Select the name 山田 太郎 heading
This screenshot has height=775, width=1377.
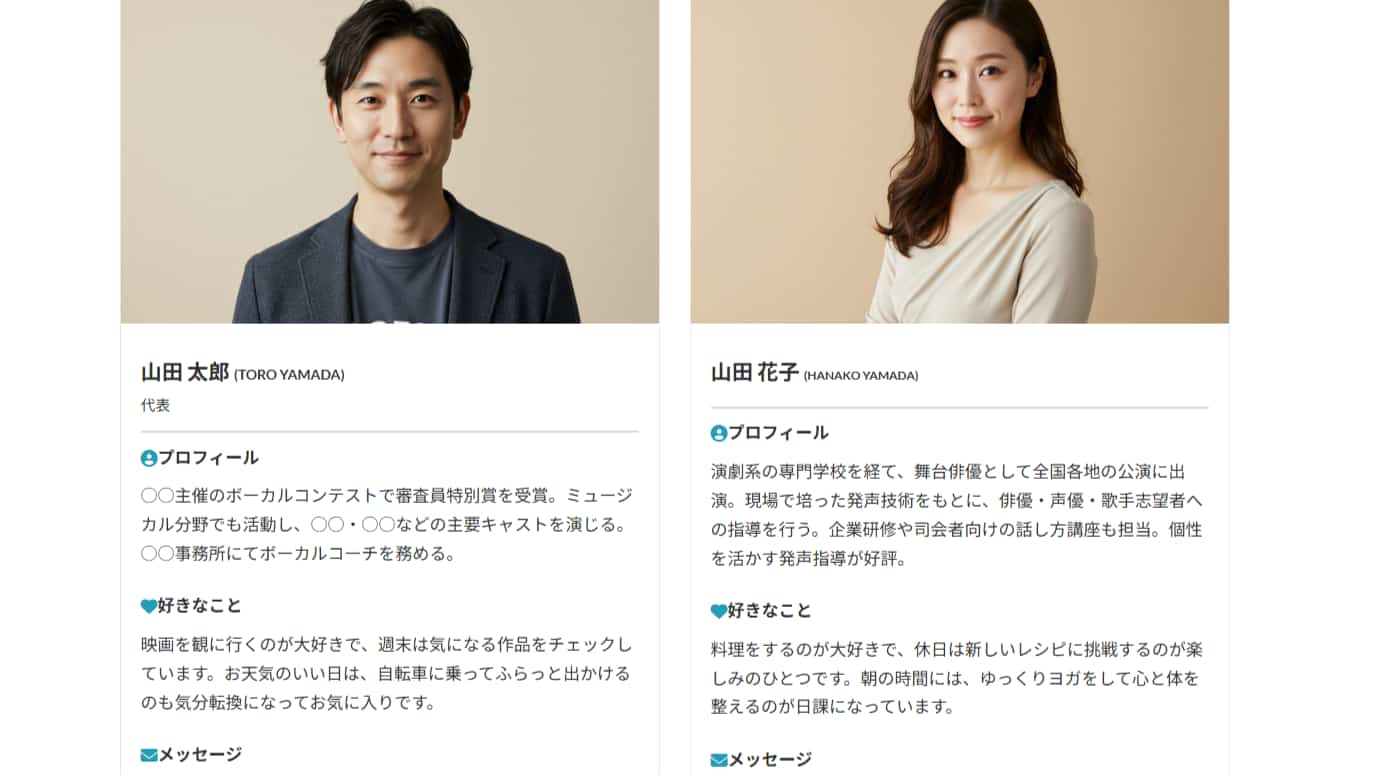(x=185, y=373)
